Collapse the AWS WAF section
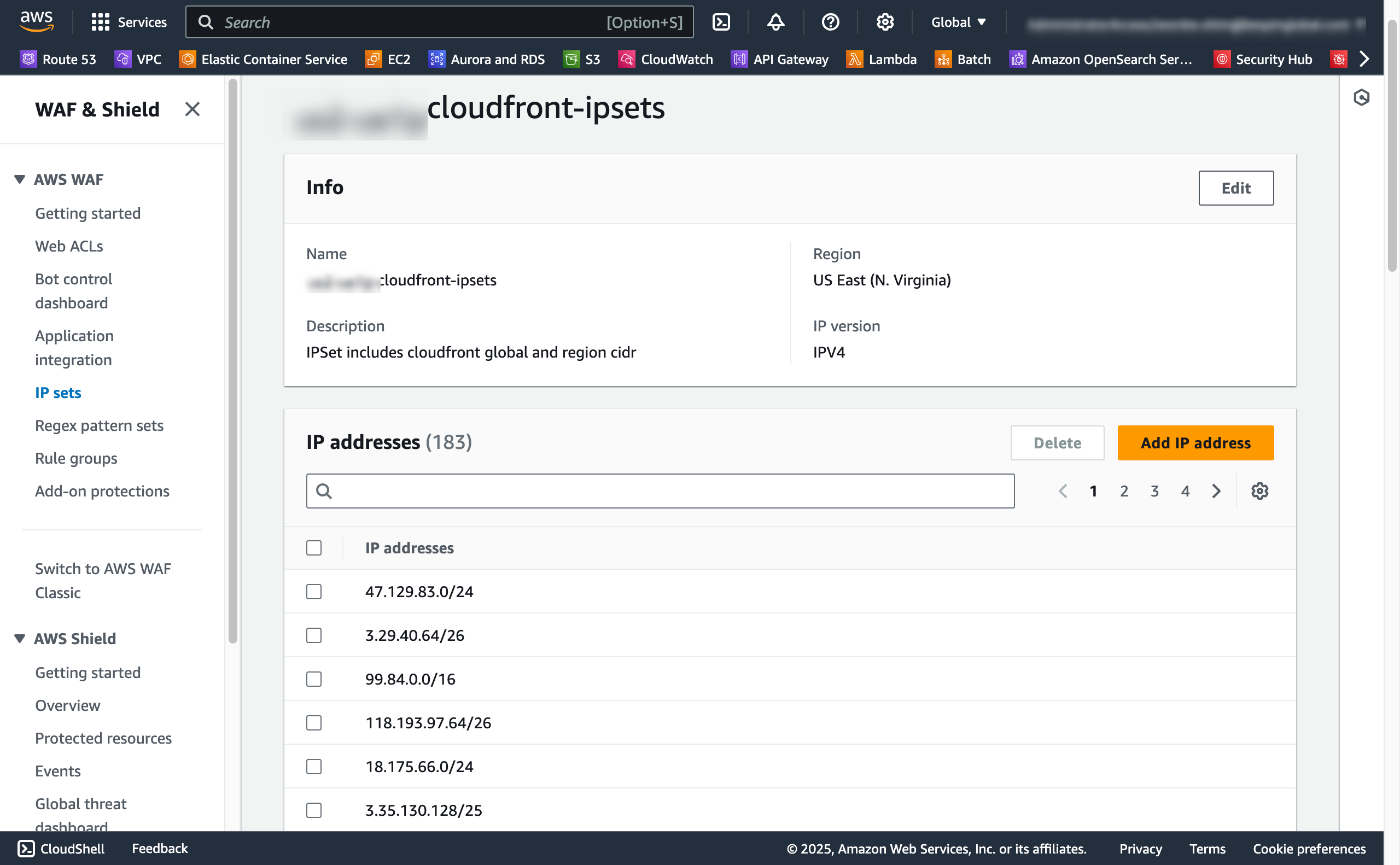 tap(20, 180)
